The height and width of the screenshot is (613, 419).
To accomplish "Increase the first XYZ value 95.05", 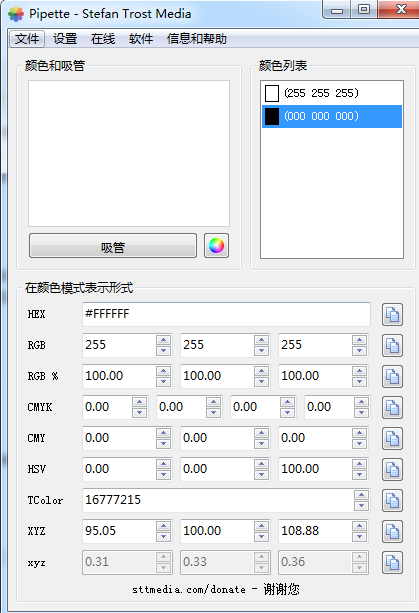I will tap(163, 526).
